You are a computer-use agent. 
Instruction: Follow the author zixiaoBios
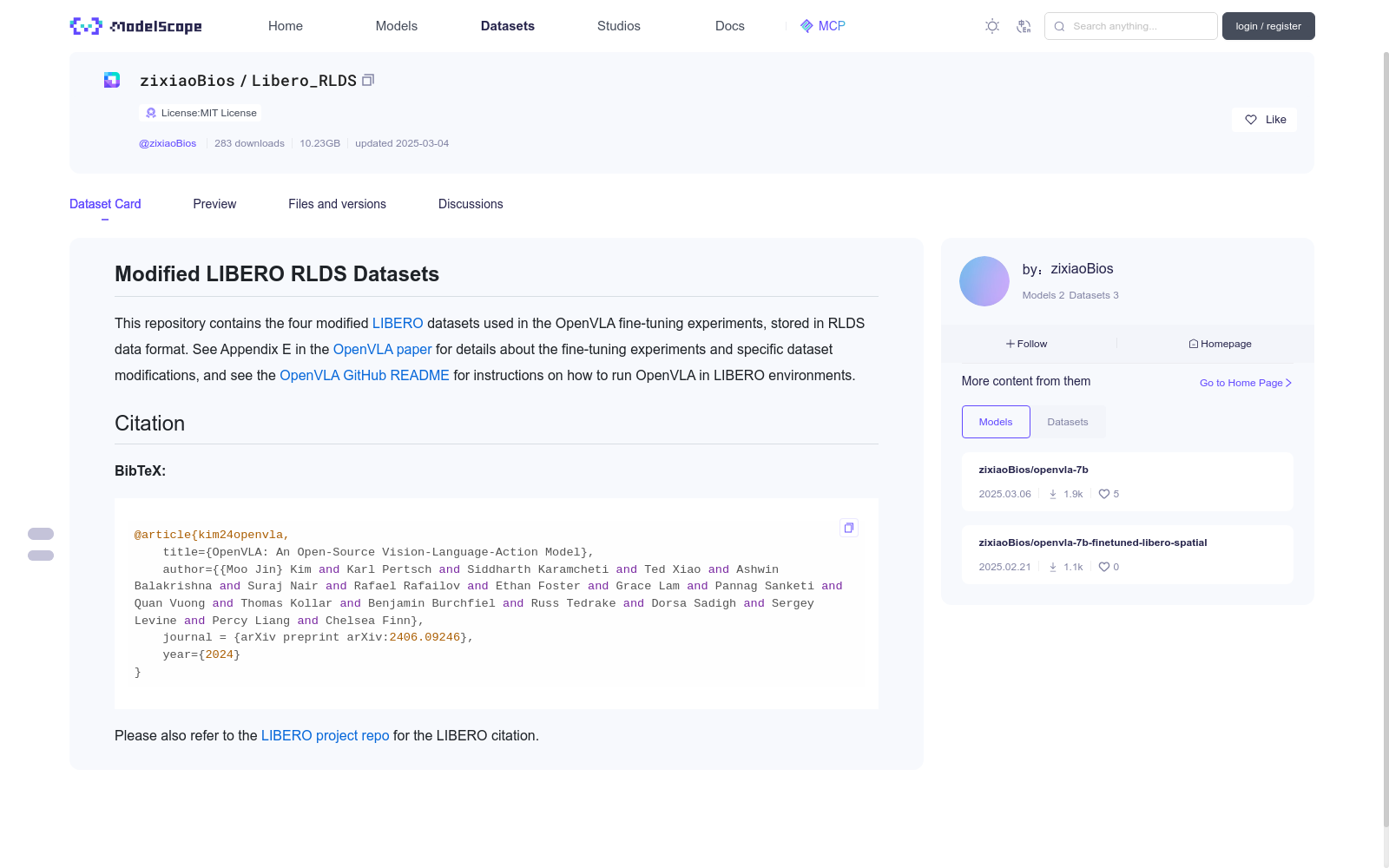pyautogui.click(x=1027, y=344)
